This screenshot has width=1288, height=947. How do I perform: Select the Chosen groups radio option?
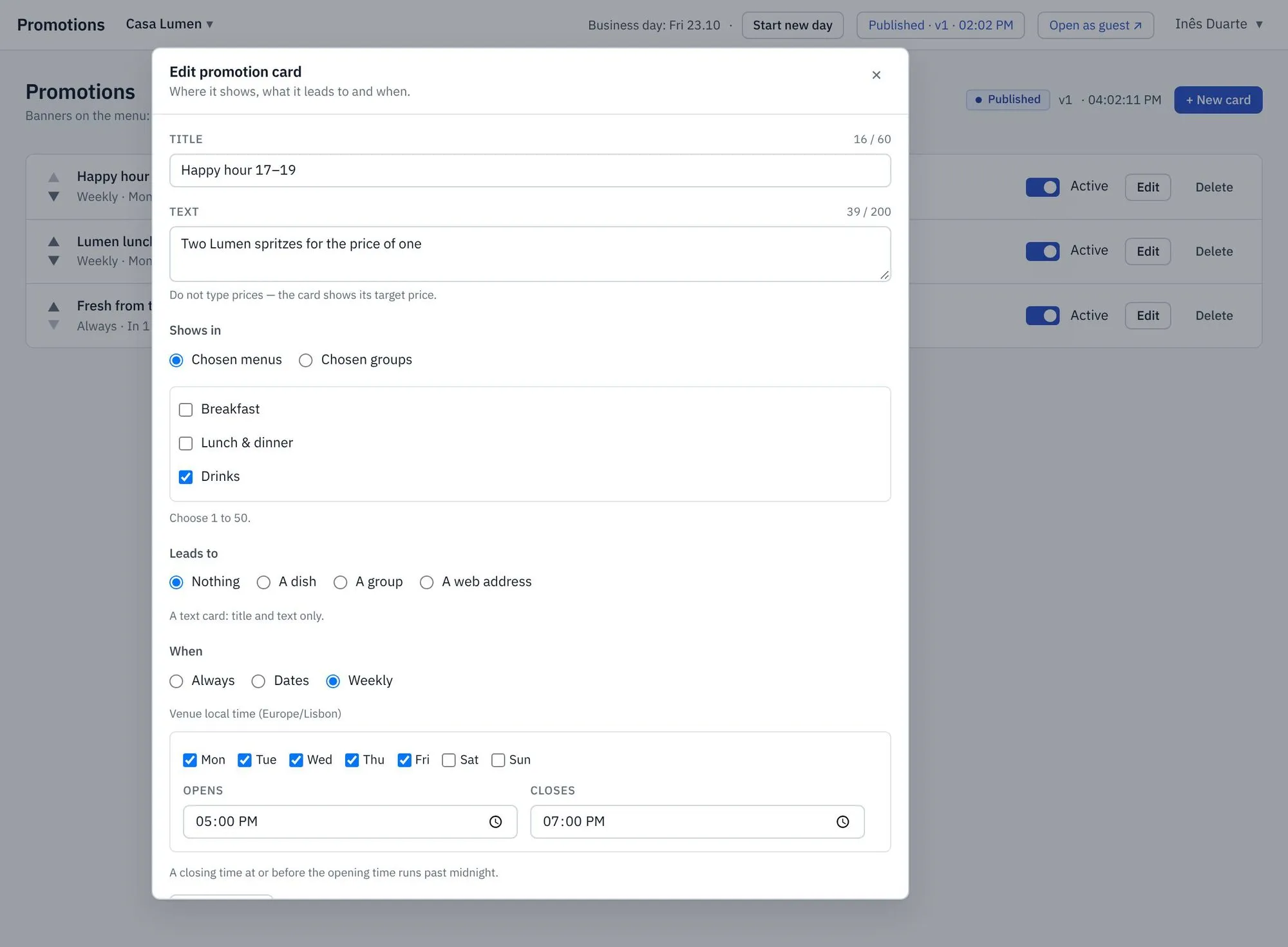[306, 361]
